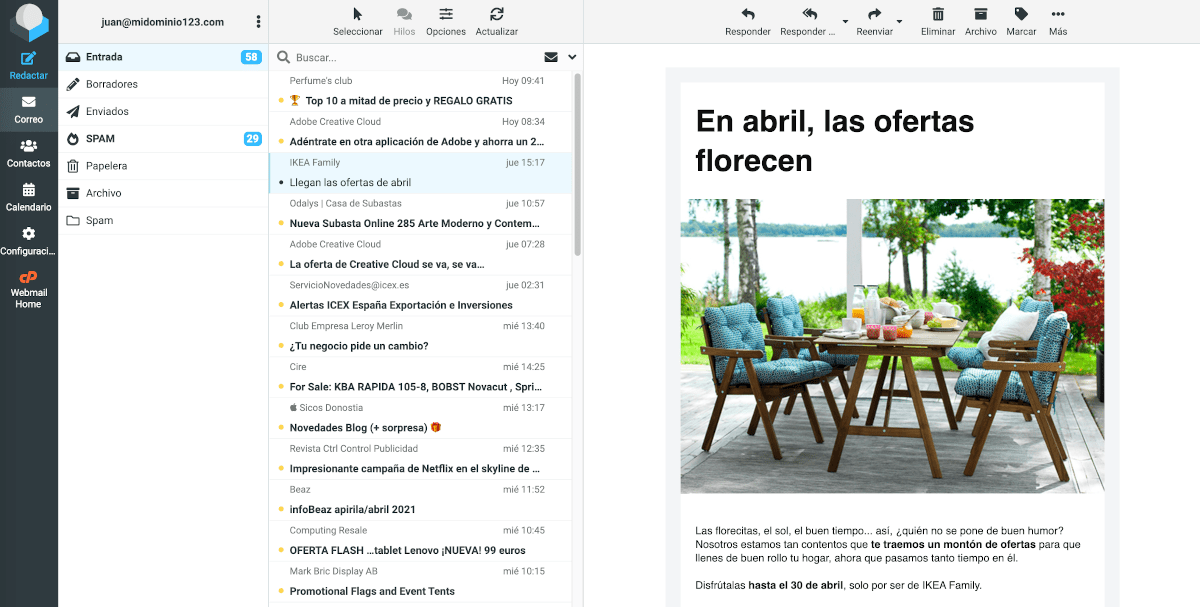This screenshot has width=1200, height=607.
Task: Click sender 'Odalys | Casa de Subastas'
Action: [346, 204]
